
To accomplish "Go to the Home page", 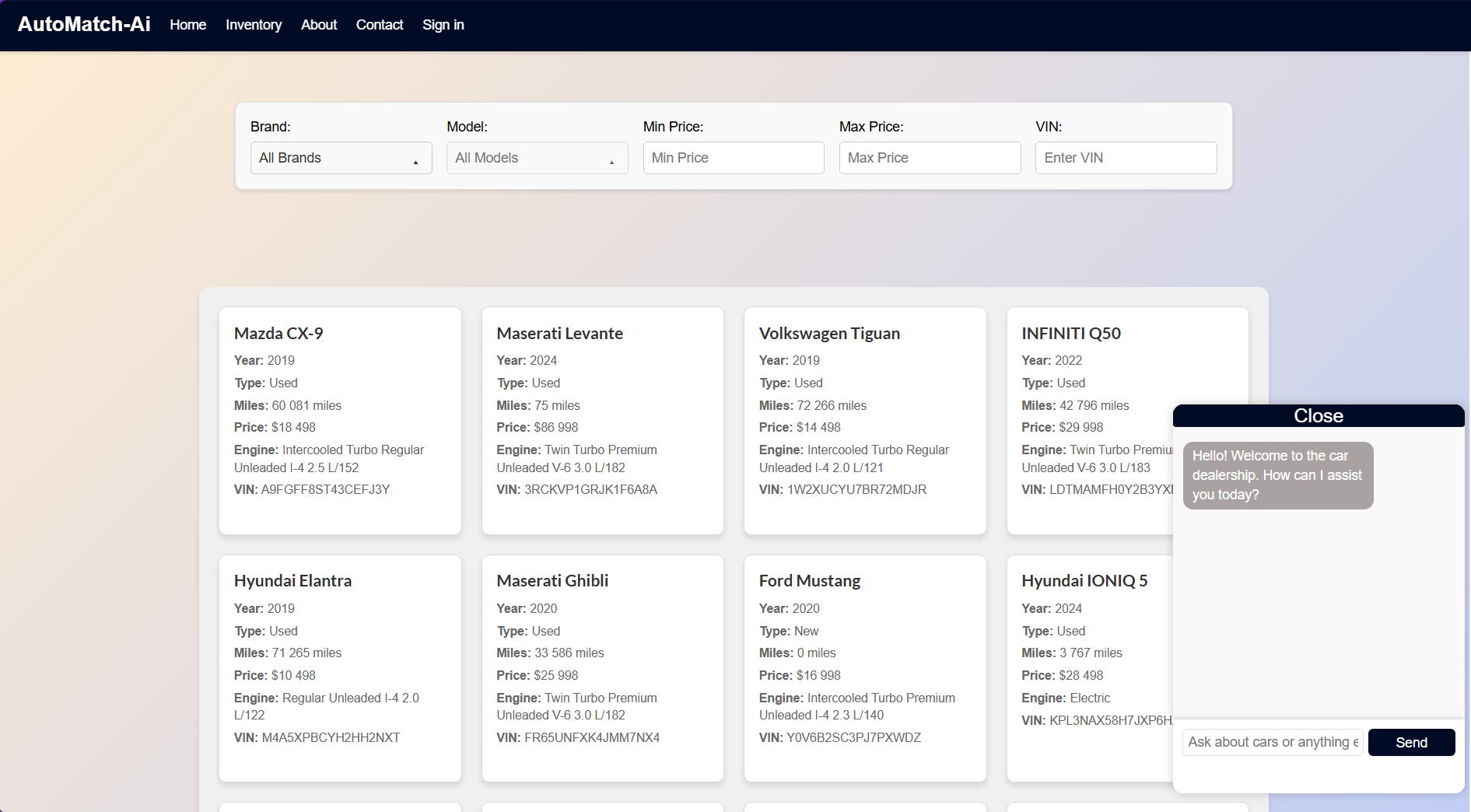I will [188, 25].
